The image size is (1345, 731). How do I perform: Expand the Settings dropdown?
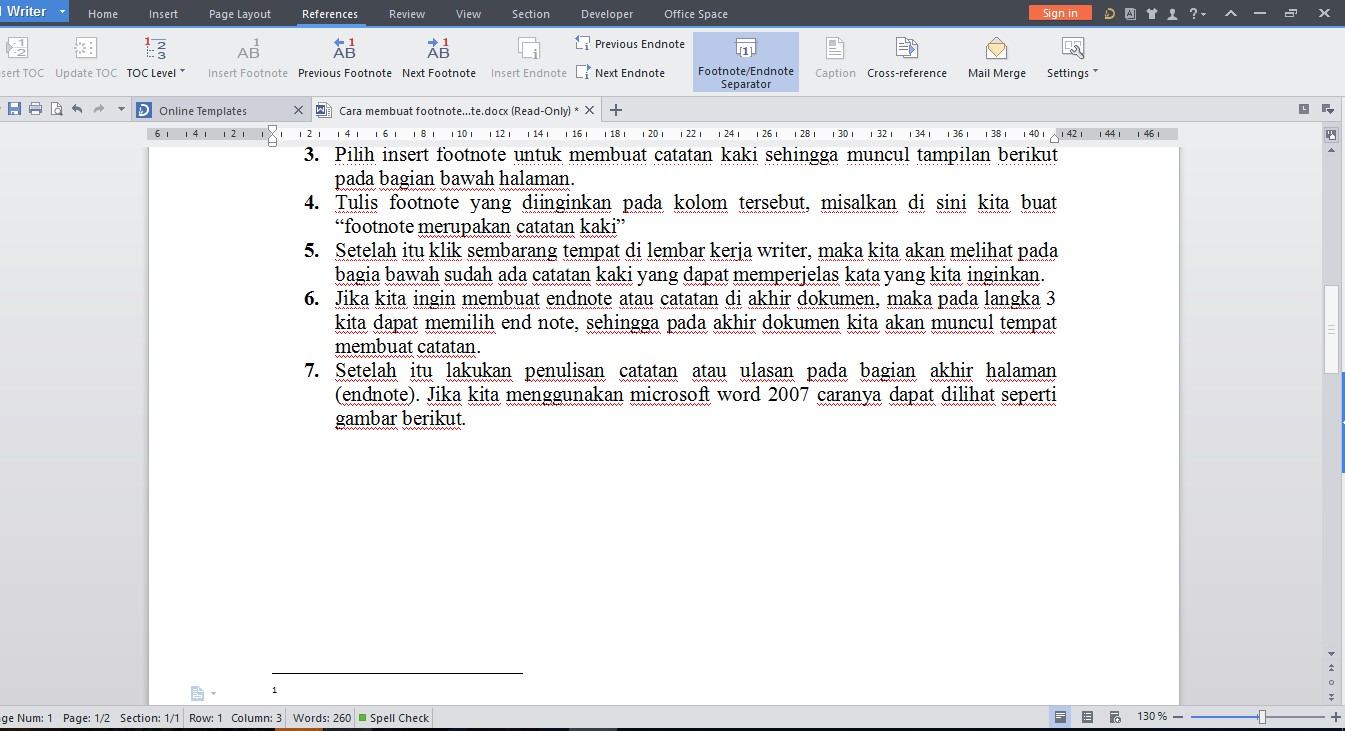[x=1071, y=72]
